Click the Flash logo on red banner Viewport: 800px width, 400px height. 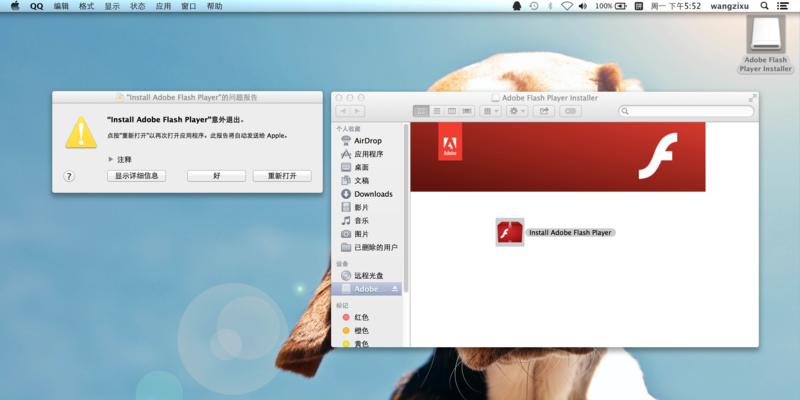[658, 156]
